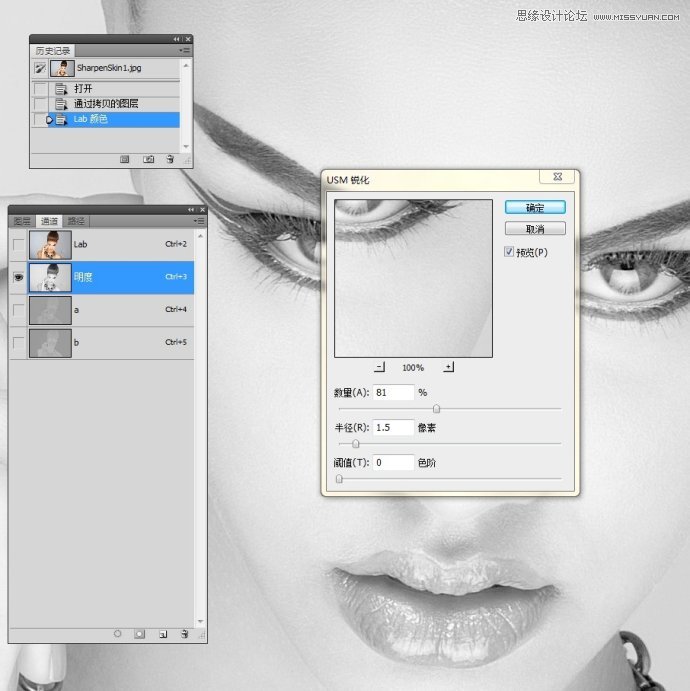The height and width of the screenshot is (691, 690).
Task: Click 阈值(T) value field
Action: click(x=393, y=462)
